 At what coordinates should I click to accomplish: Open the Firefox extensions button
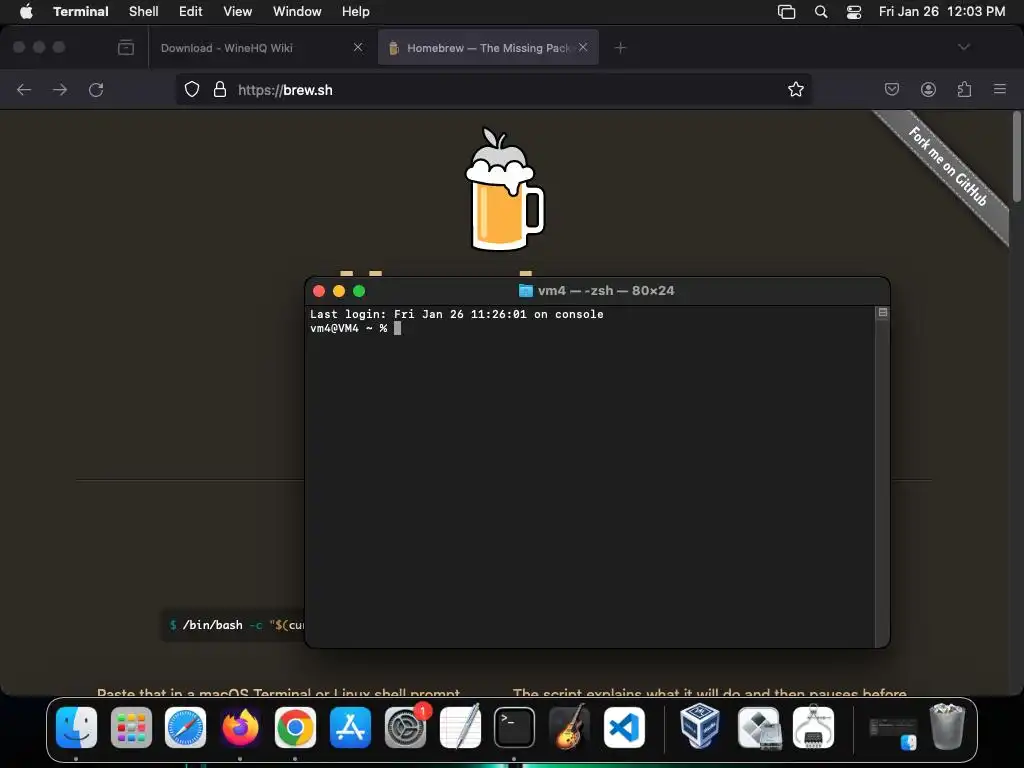pos(964,89)
